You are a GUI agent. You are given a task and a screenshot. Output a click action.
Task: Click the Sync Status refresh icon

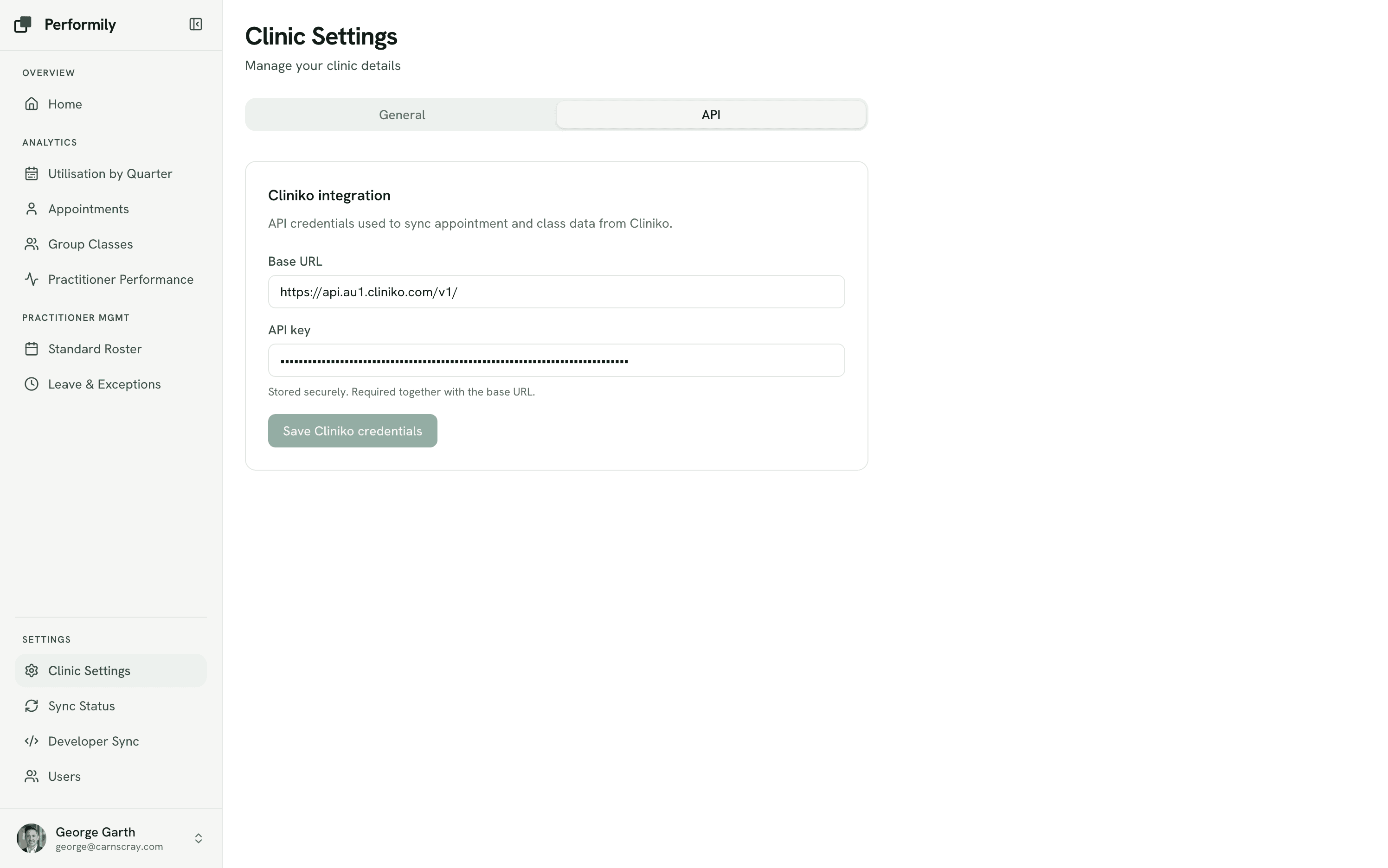32,706
